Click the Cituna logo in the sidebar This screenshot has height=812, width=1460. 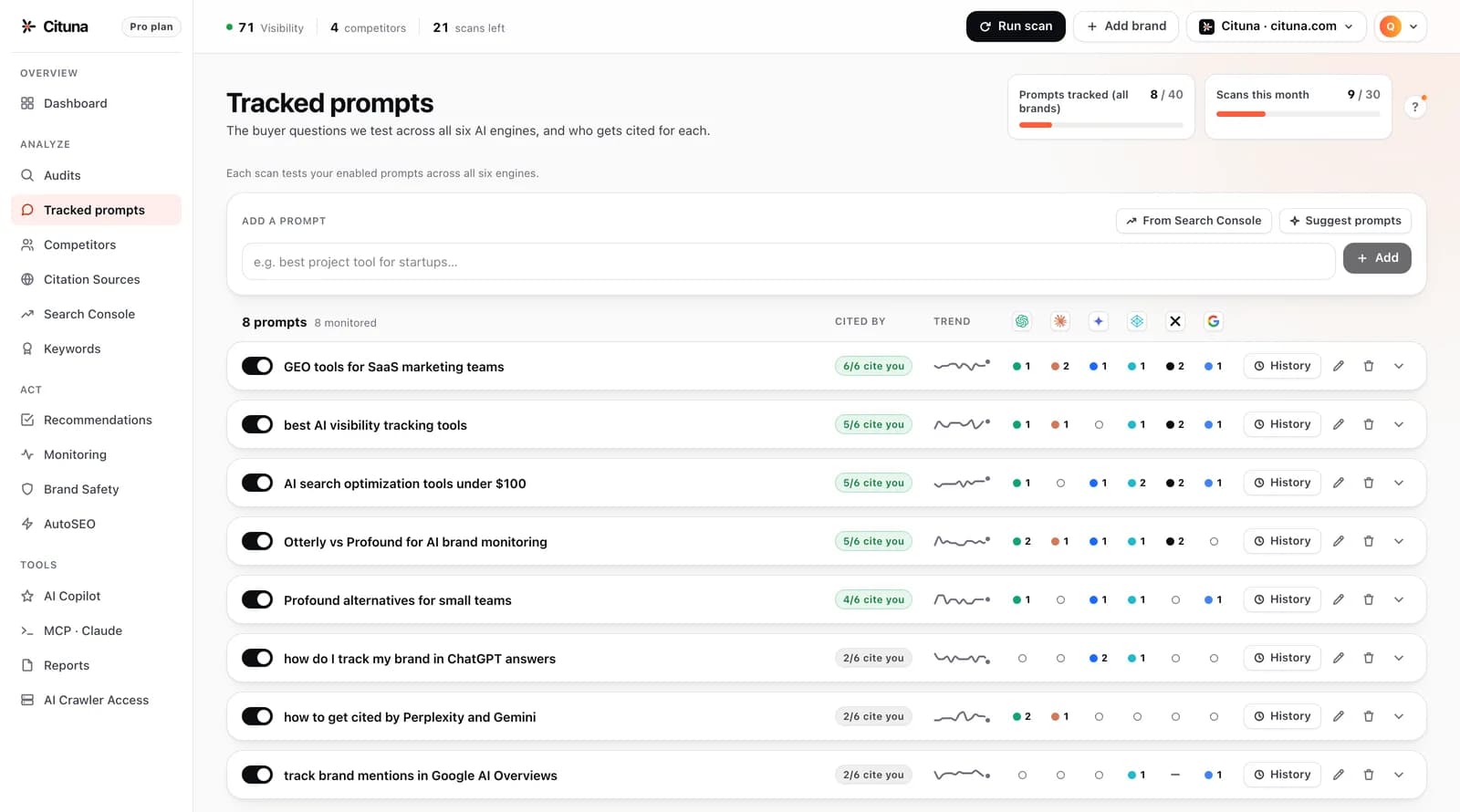tap(55, 26)
